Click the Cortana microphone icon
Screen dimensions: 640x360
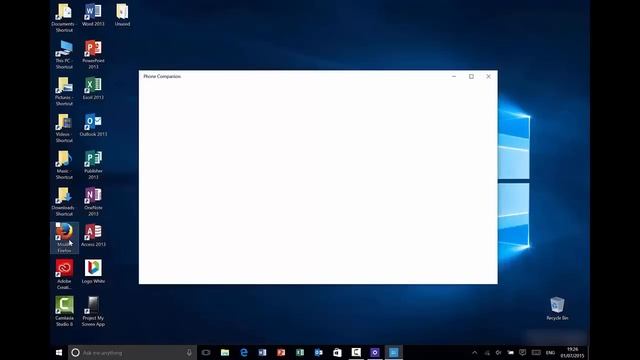[189, 352]
